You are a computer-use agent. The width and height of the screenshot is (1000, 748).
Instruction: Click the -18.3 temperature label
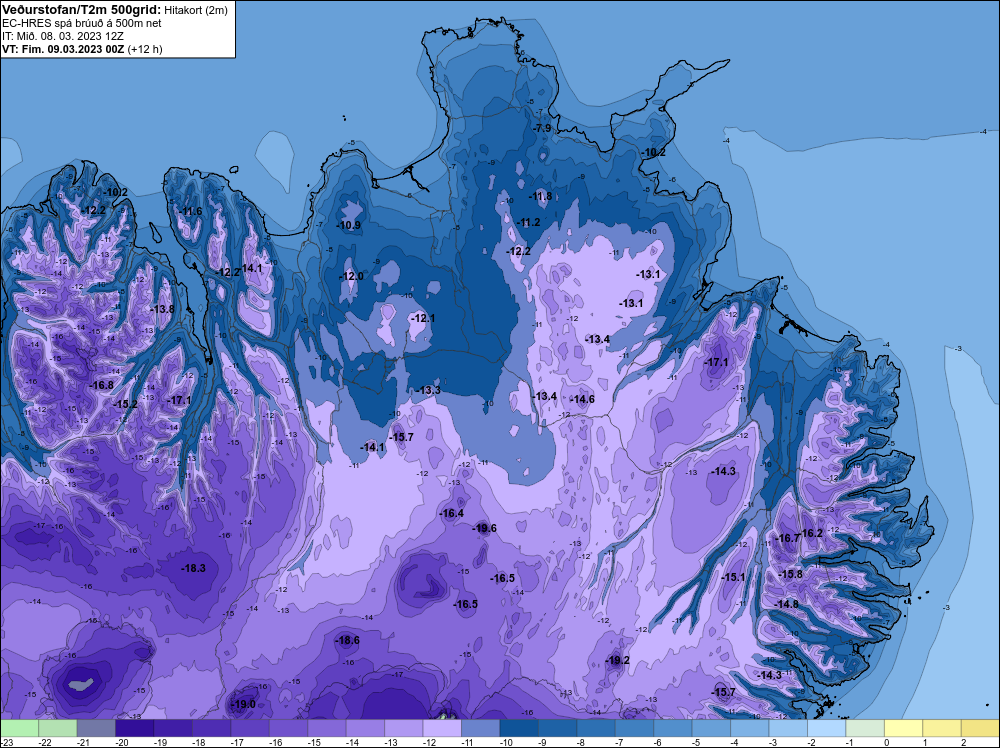click(x=193, y=568)
